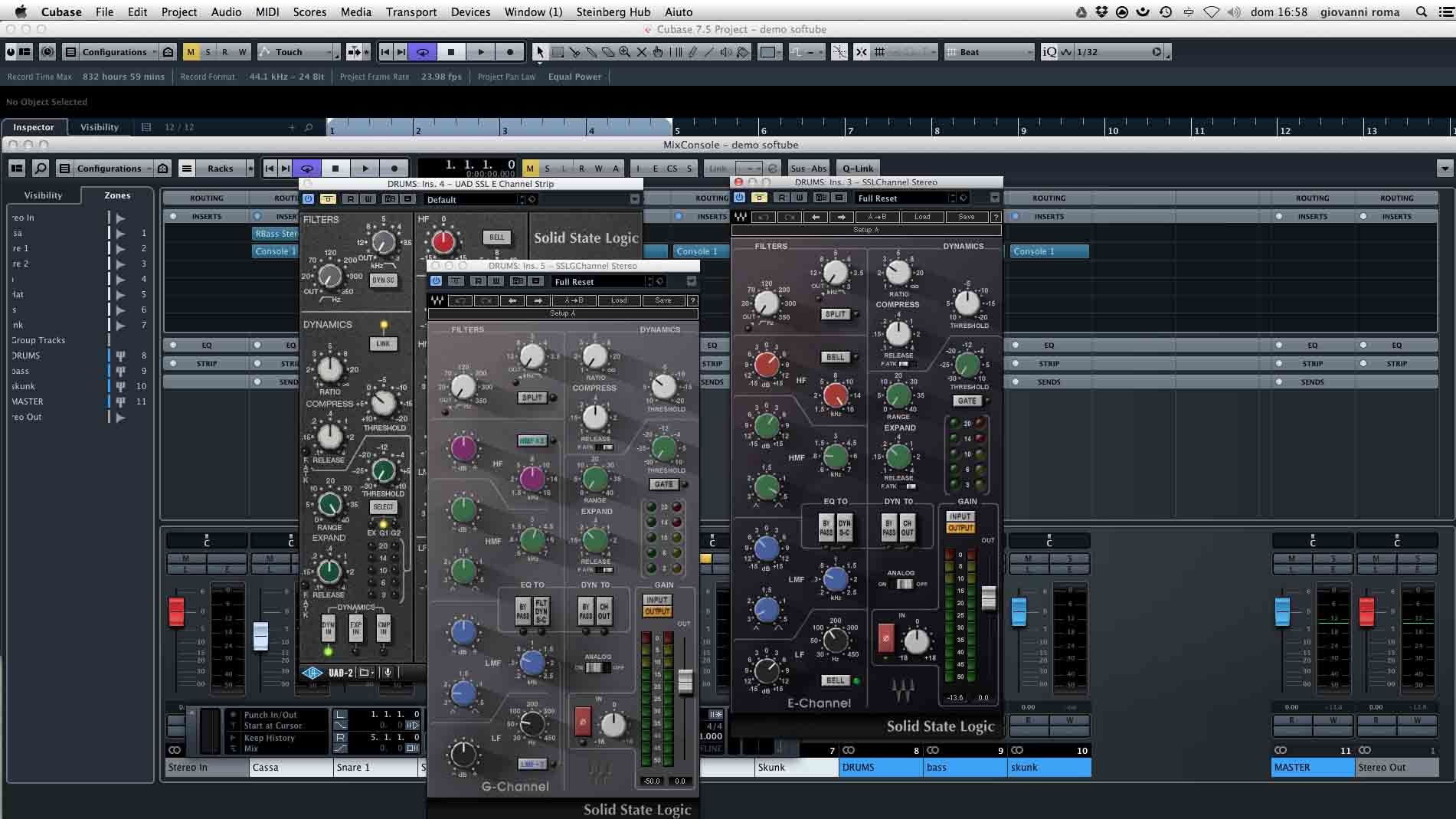The width and height of the screenshot is (1456, 819).
Task: Click Save button in SSLGChannel plugin toolbar
Action: coord(663,300)
